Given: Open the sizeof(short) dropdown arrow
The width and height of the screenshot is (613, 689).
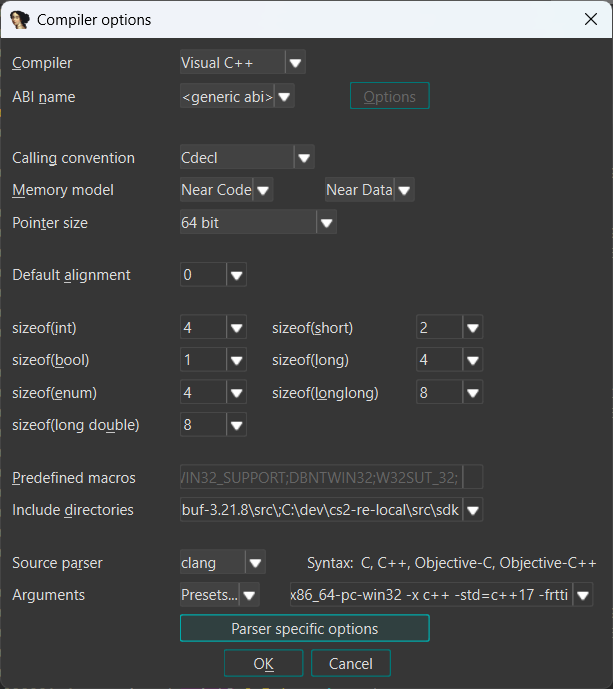Looking at the screenshot, I should (x=473, y=327).
